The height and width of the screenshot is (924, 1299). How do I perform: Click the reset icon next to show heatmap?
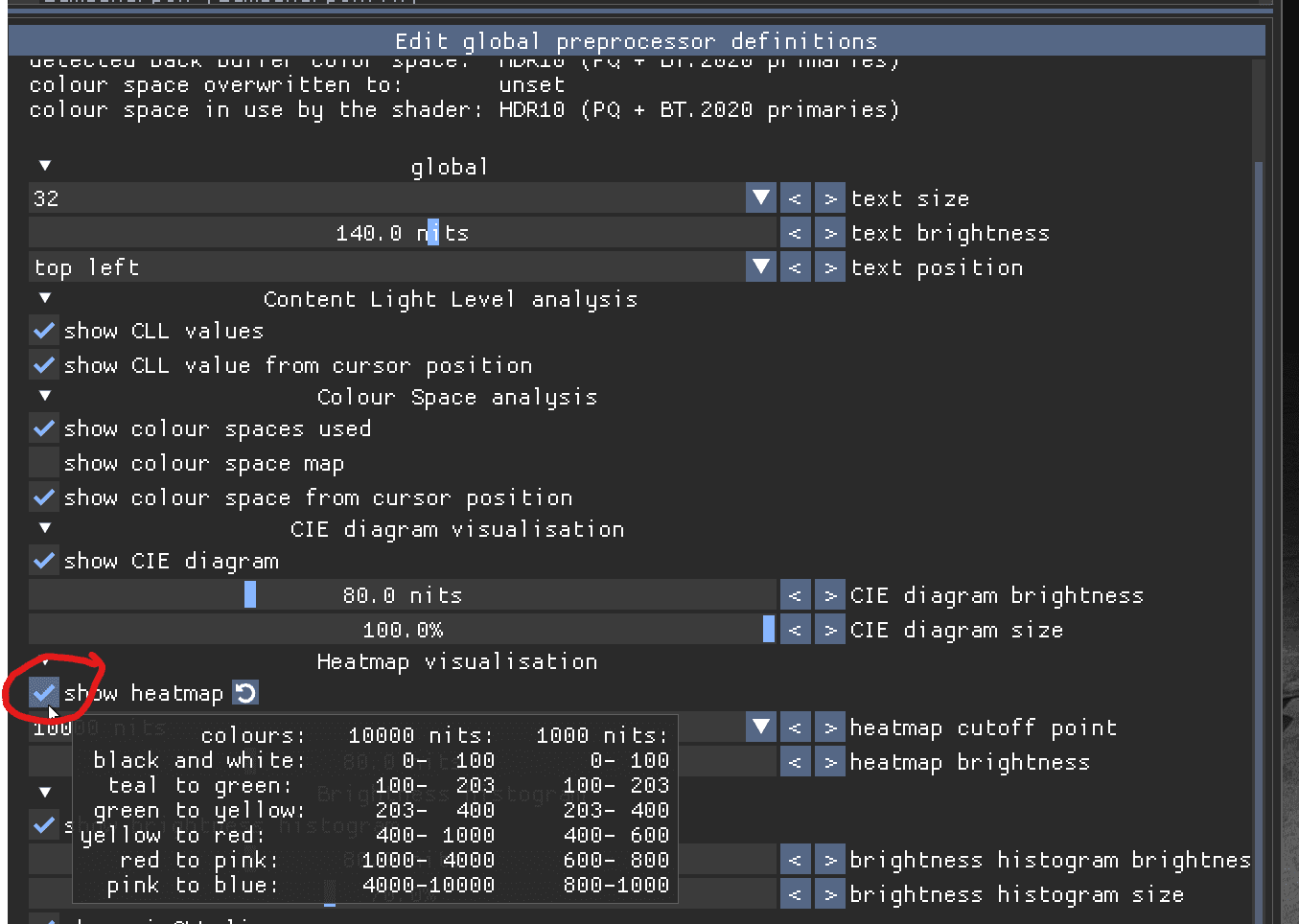[x=245, y=693]
